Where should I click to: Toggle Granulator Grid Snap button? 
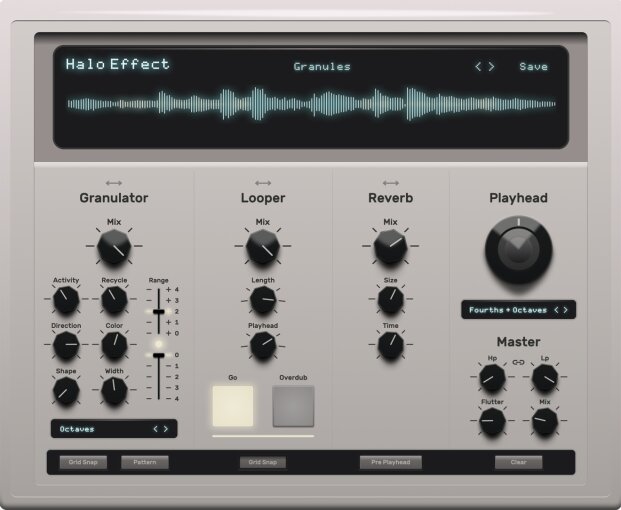click(x=83, y=462)
